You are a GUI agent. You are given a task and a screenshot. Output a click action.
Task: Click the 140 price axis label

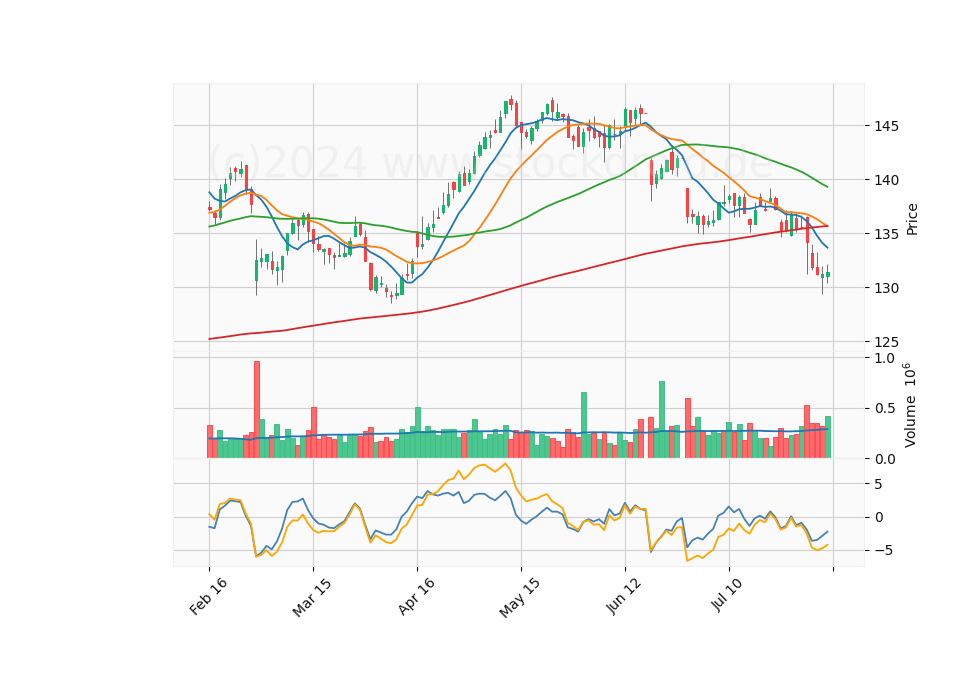pyautogui.click(x=887, y=180)
